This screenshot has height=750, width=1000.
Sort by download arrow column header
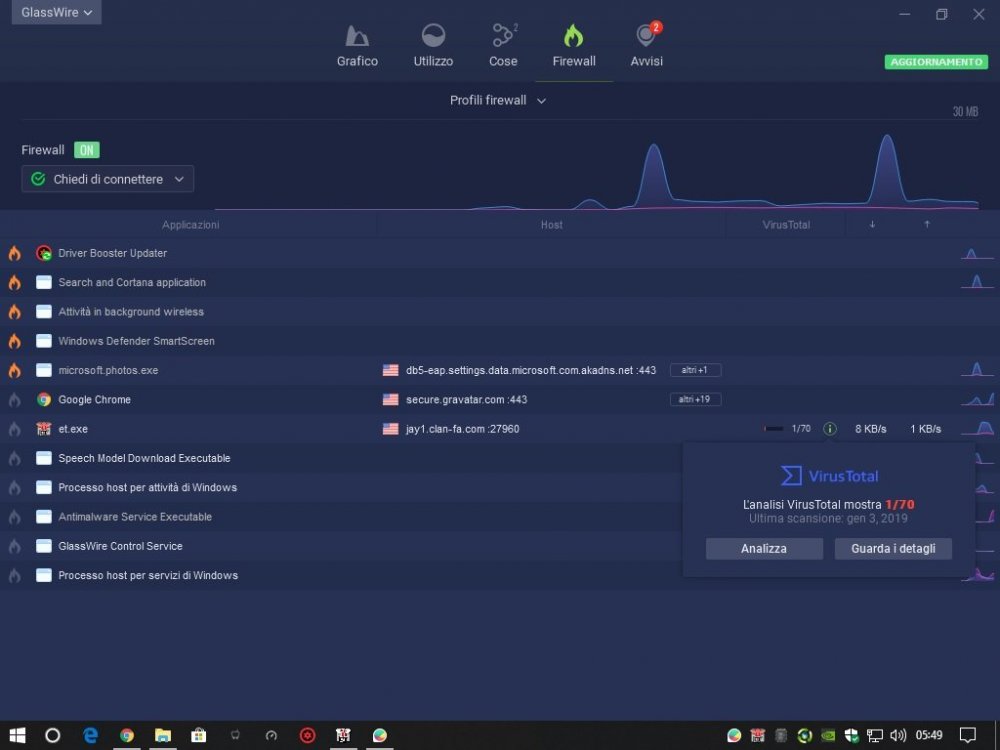coord(872,224)
